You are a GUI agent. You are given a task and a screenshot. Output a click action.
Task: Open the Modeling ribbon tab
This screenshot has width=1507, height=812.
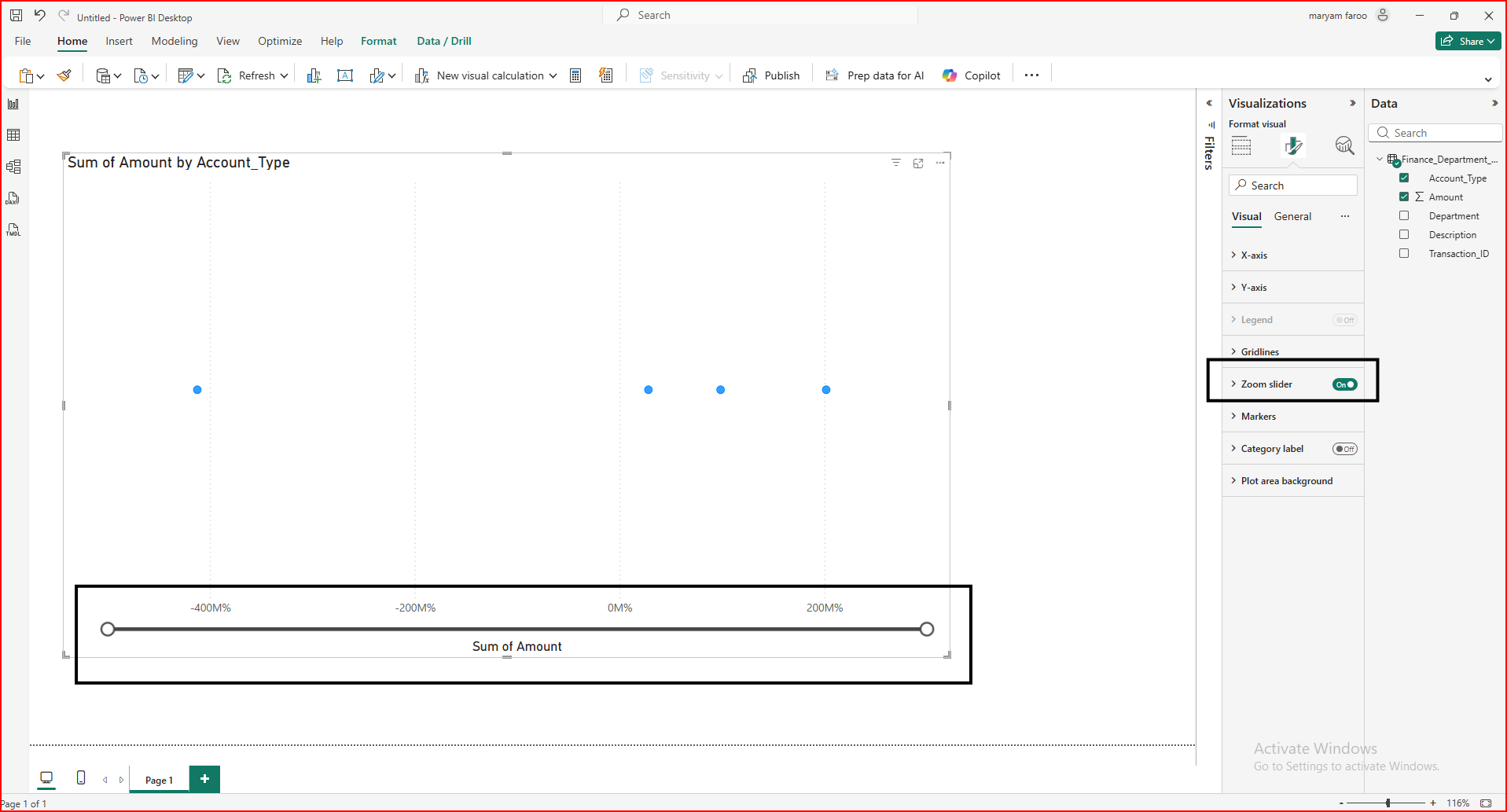175,41
